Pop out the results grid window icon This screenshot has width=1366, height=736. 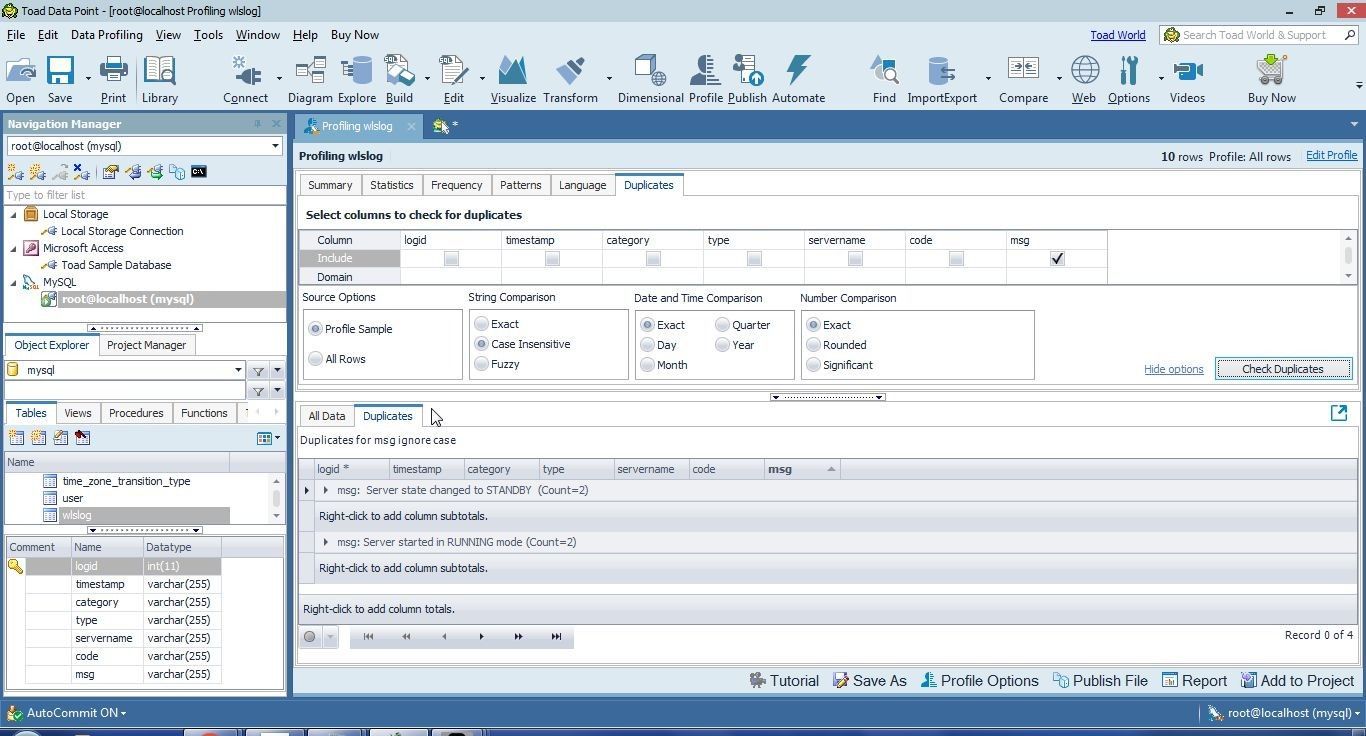point(1339,414)
